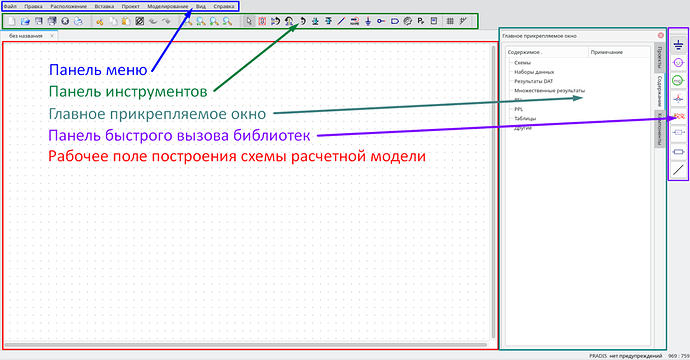Insert a port with the key-shaped icon
Screen dimensions: 690x360
coord(381,21)
